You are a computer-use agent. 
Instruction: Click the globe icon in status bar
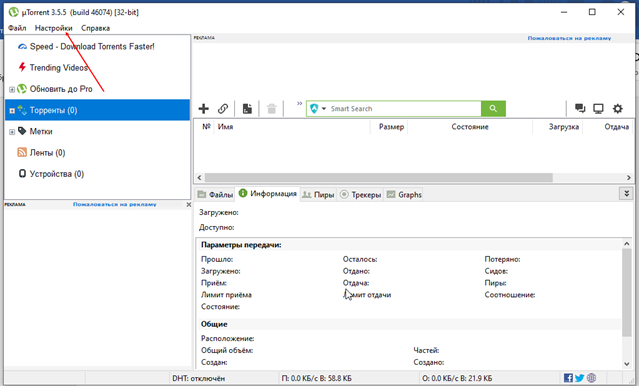click(591, 378)
